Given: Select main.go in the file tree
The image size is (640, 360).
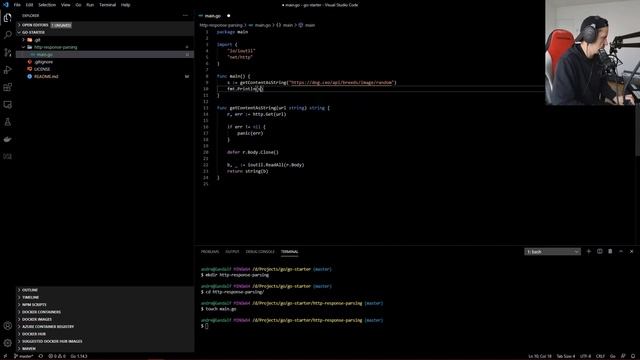Looking at the screenshot, I should [x=105, y=55].
